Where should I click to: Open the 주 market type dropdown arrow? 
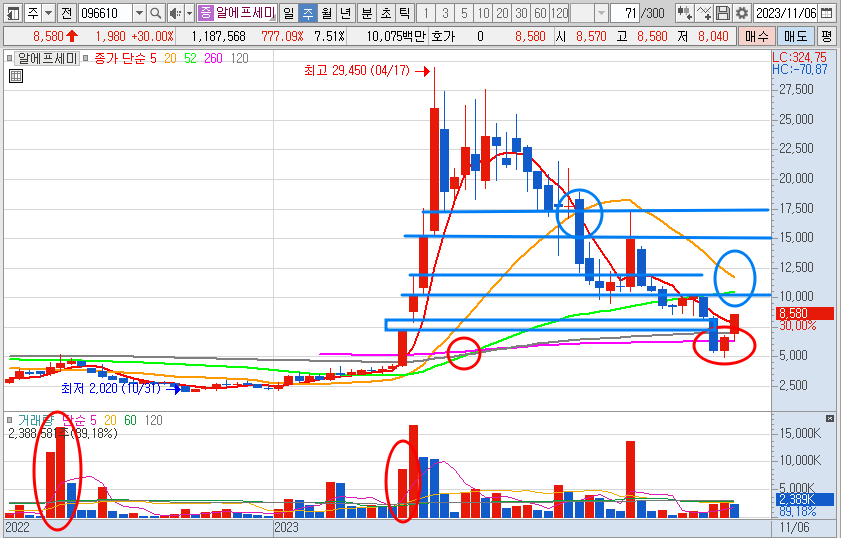(x=49, y=13)
